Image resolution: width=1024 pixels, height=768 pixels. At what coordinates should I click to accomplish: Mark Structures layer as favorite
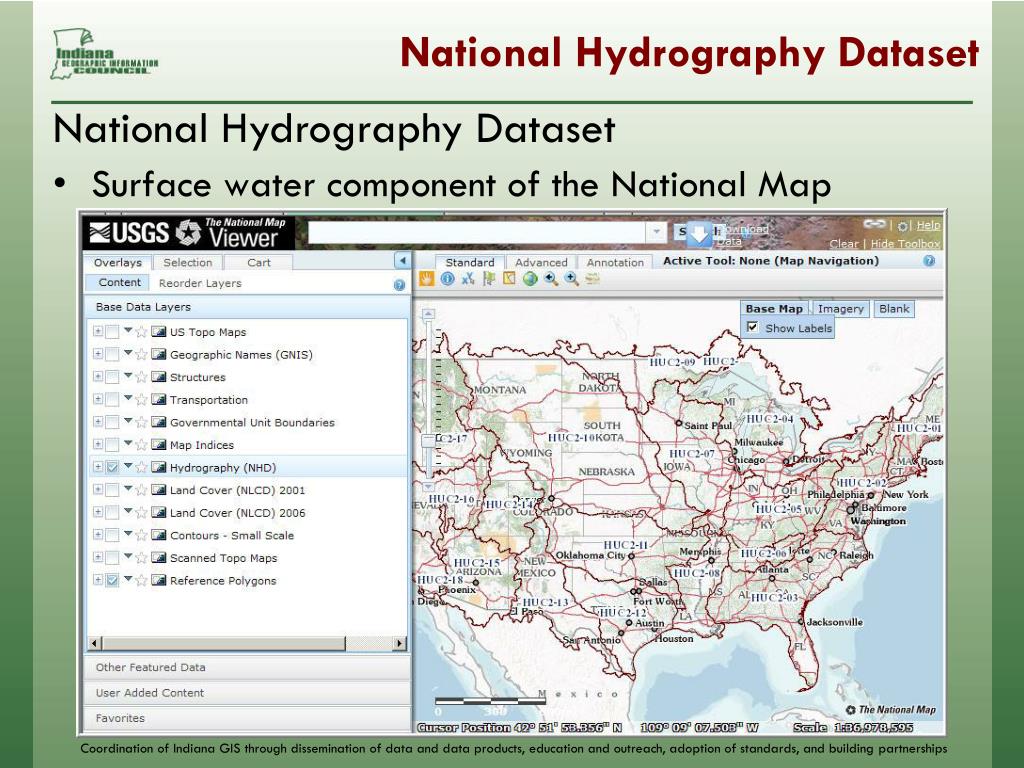coord(141,377)
